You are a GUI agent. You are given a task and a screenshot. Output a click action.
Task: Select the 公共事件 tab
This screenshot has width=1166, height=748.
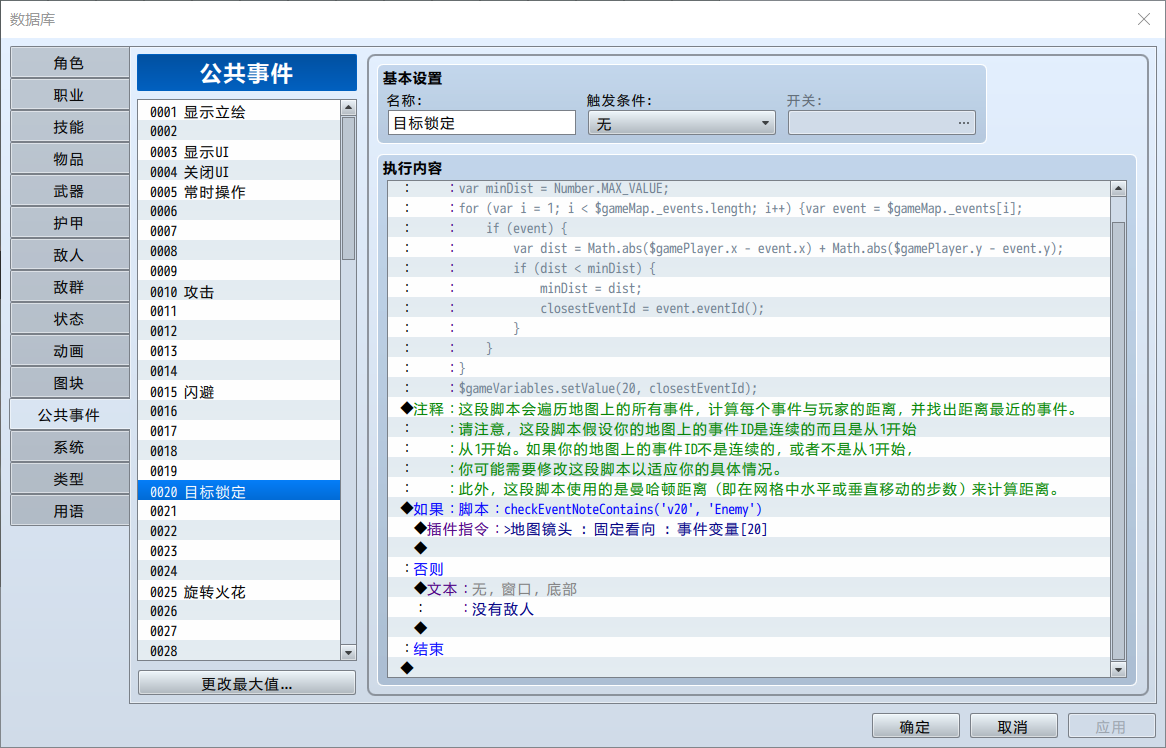pyautogui.click(x=69, y=415)
